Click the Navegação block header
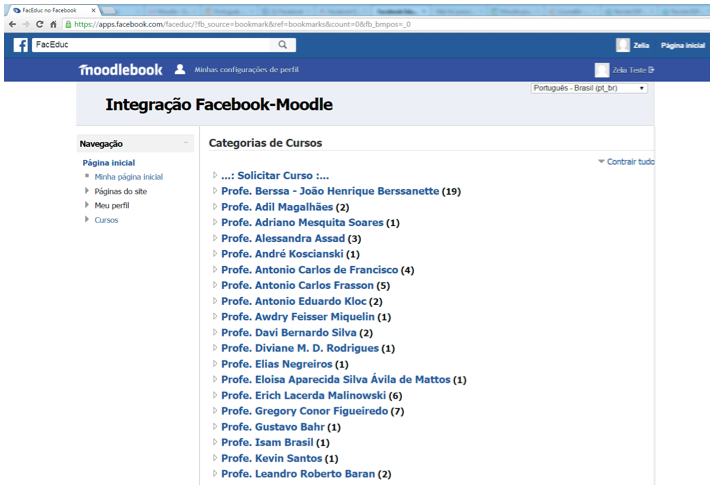715x485 pixels. click(135, 144)
